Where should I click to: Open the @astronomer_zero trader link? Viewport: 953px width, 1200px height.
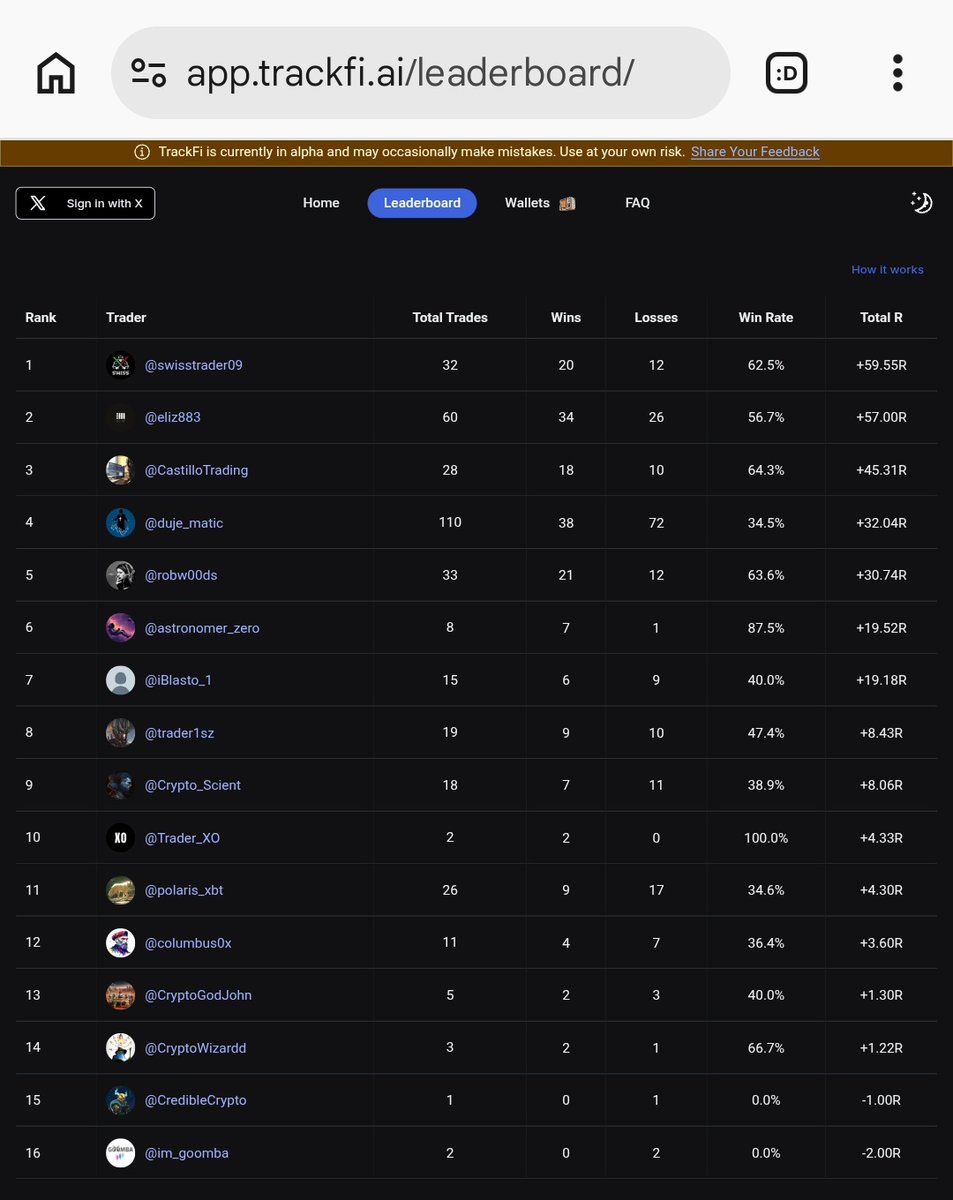click(202, 628)
